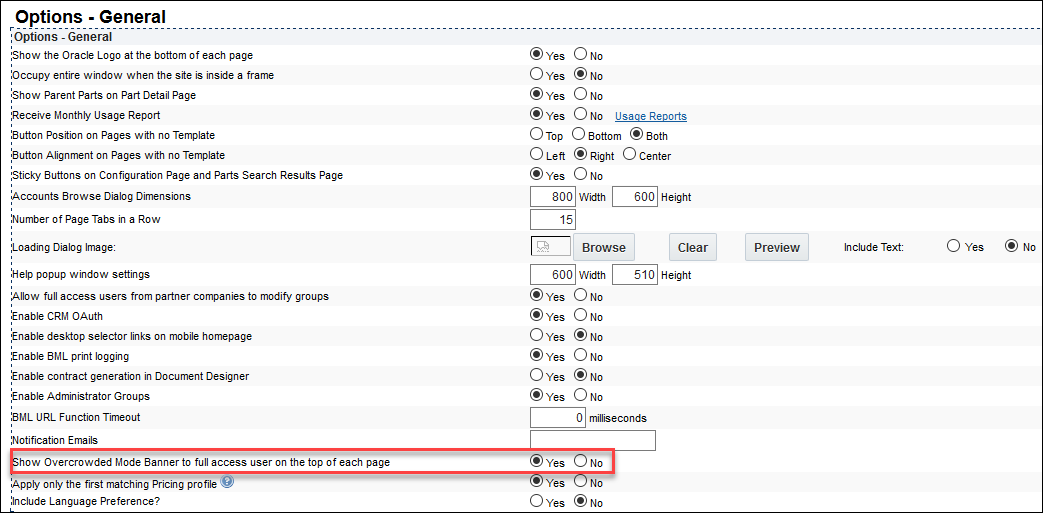Click the Clear button
Image resolution: width=1043 pixels, height=513 pixels.
tap(692, 247)
